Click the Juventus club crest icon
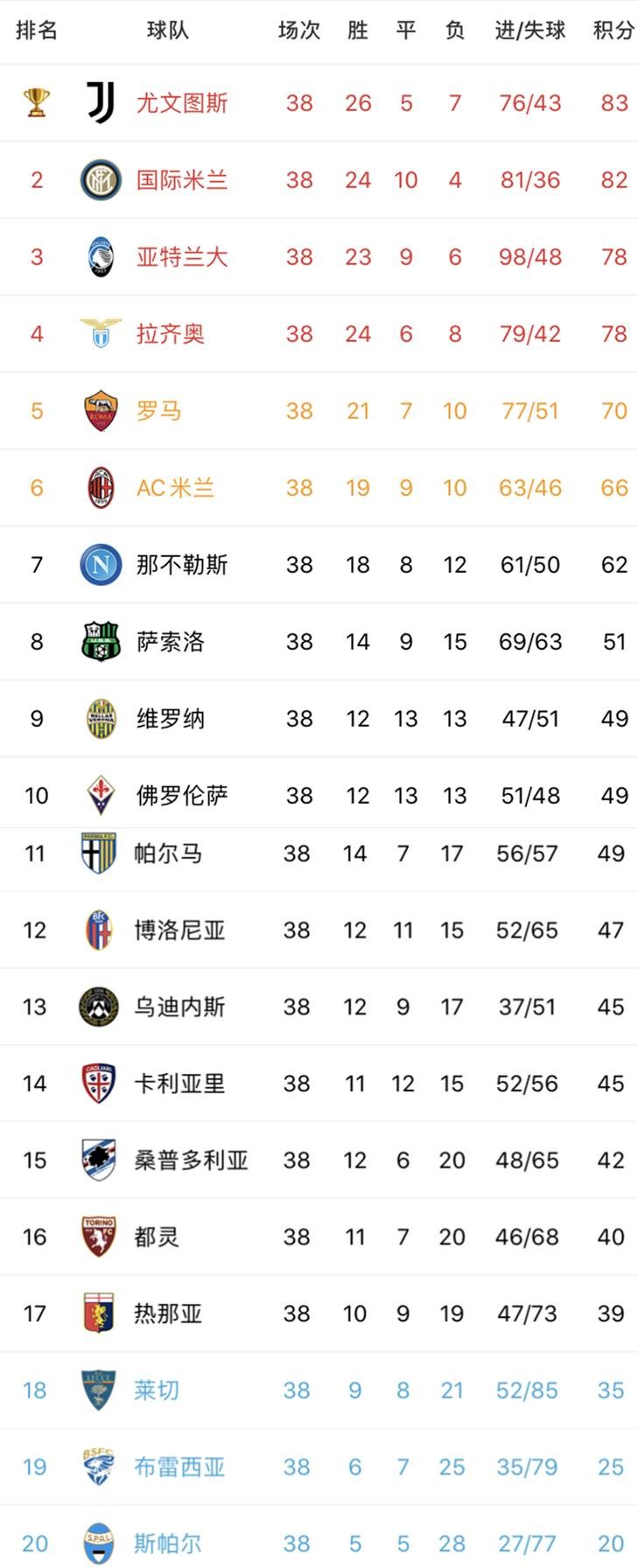This screenshot has width=638, height=1568. (101, 102)
